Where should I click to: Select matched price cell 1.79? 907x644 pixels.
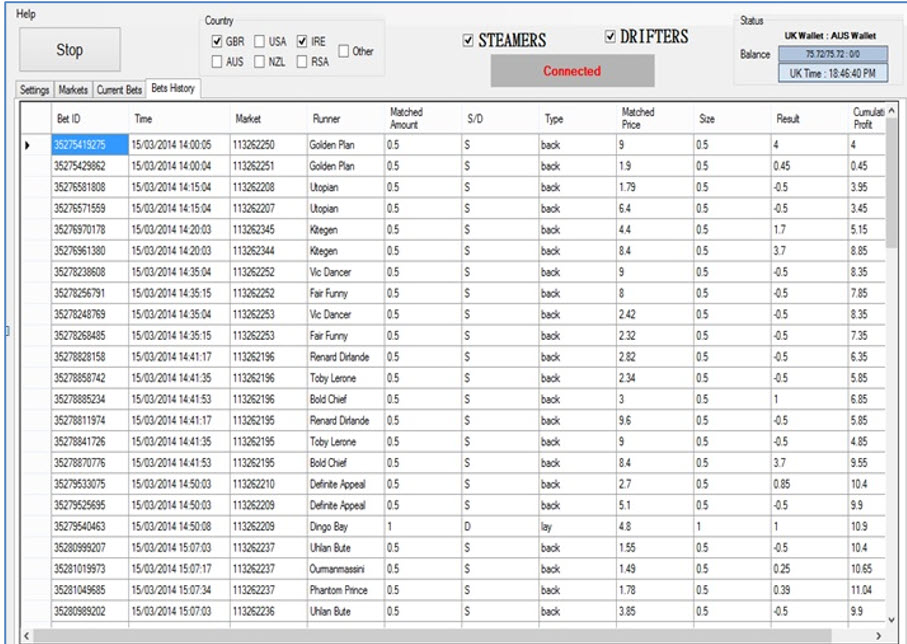tap(655, 187)
